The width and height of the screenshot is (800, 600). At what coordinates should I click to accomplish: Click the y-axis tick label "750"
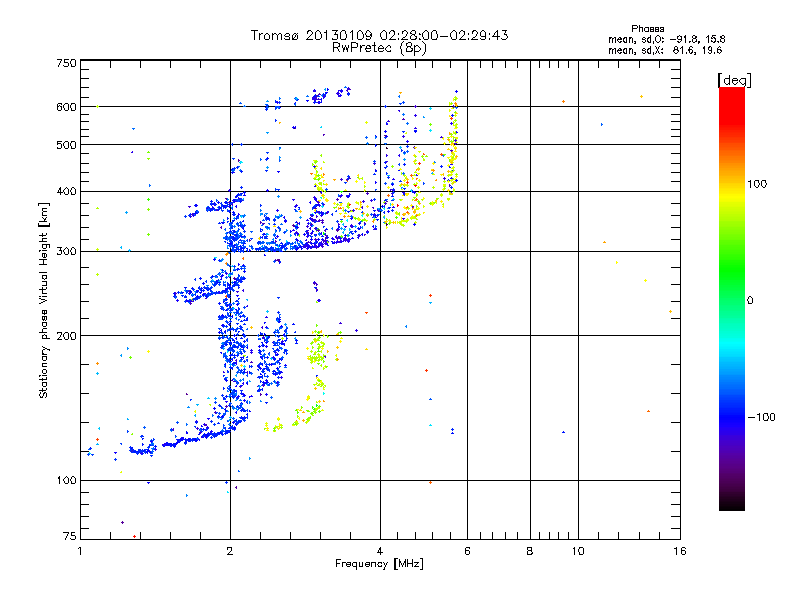[66, 63]
